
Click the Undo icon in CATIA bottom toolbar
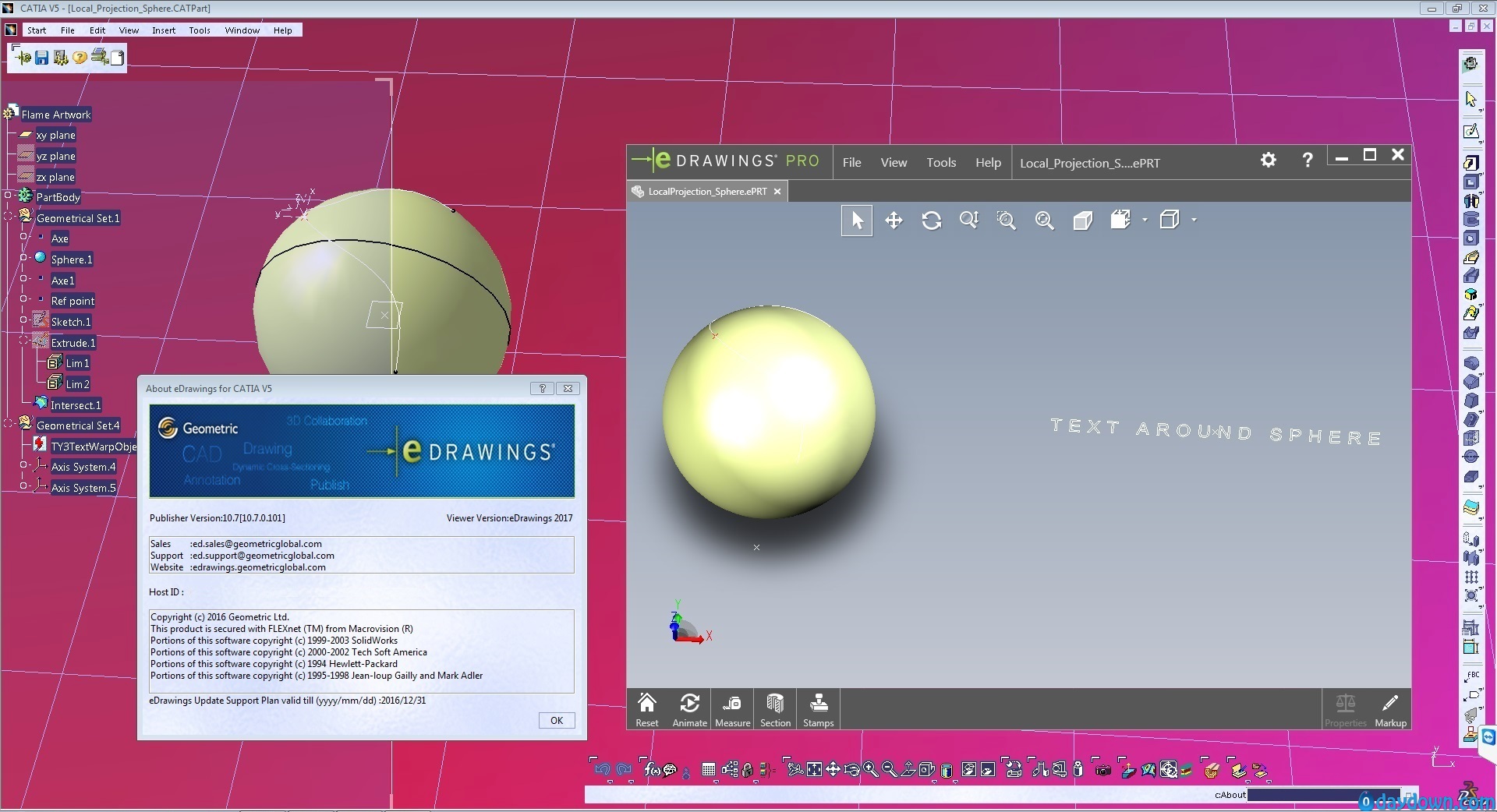click(x=602, y=770)
